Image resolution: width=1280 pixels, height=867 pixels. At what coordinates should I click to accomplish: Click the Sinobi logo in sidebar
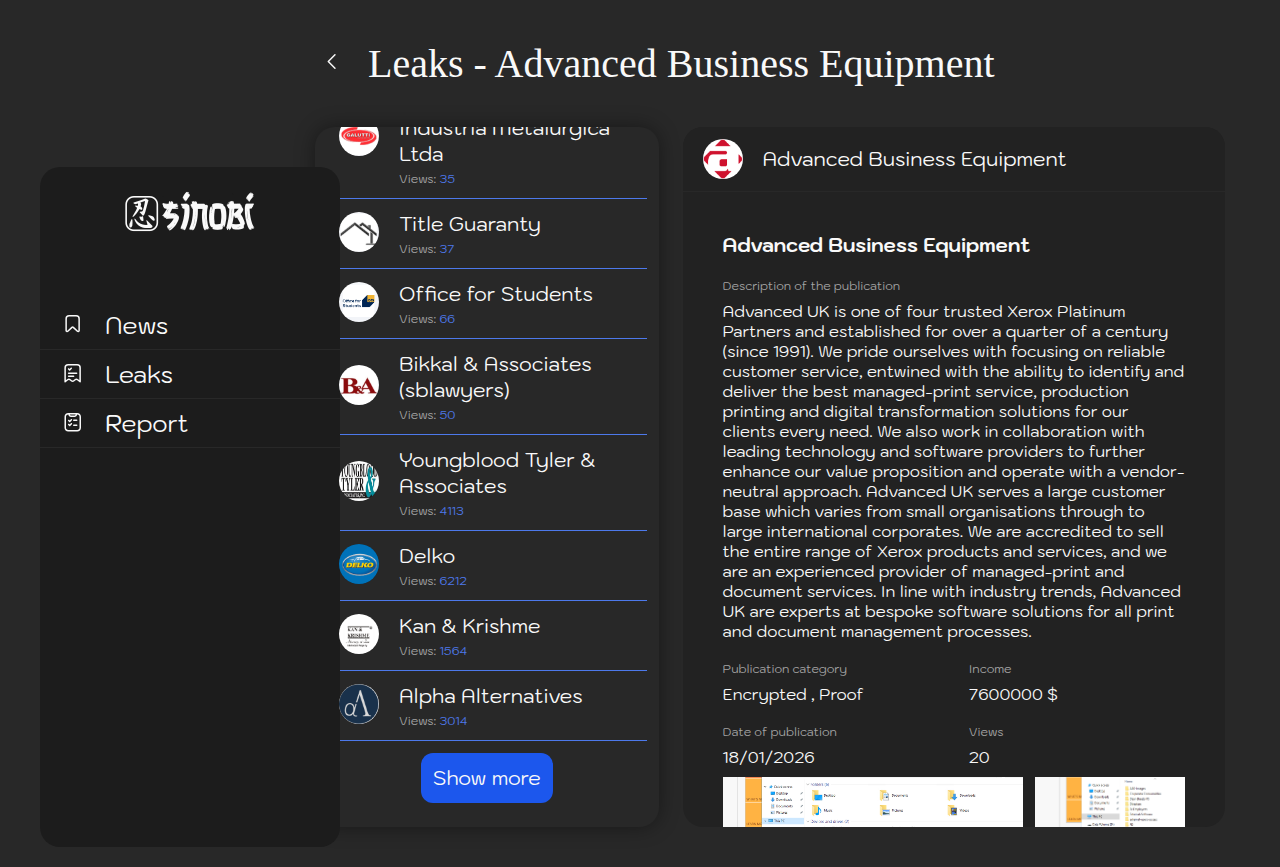(x=190, y=213)
